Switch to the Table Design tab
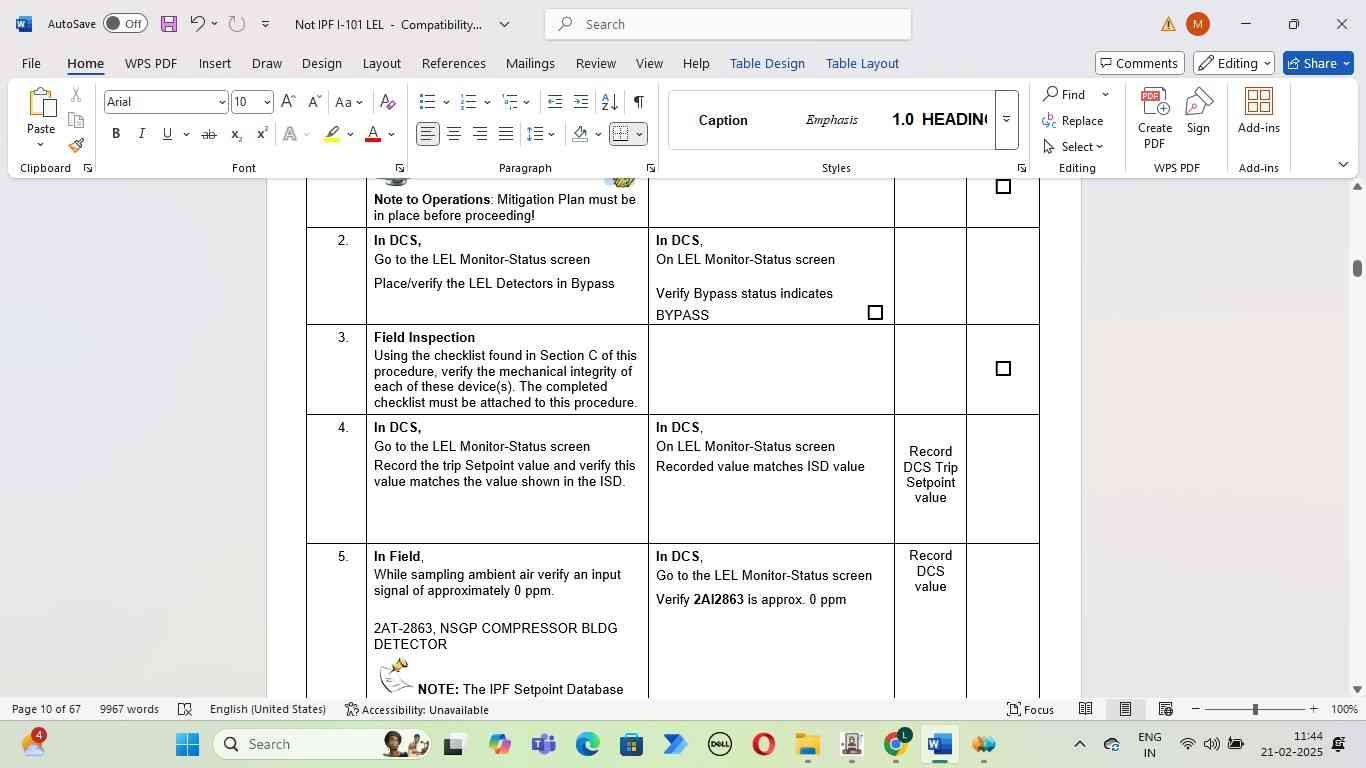Image resolution: width=1366 pixels, height=768 pixels. point(767,63)
